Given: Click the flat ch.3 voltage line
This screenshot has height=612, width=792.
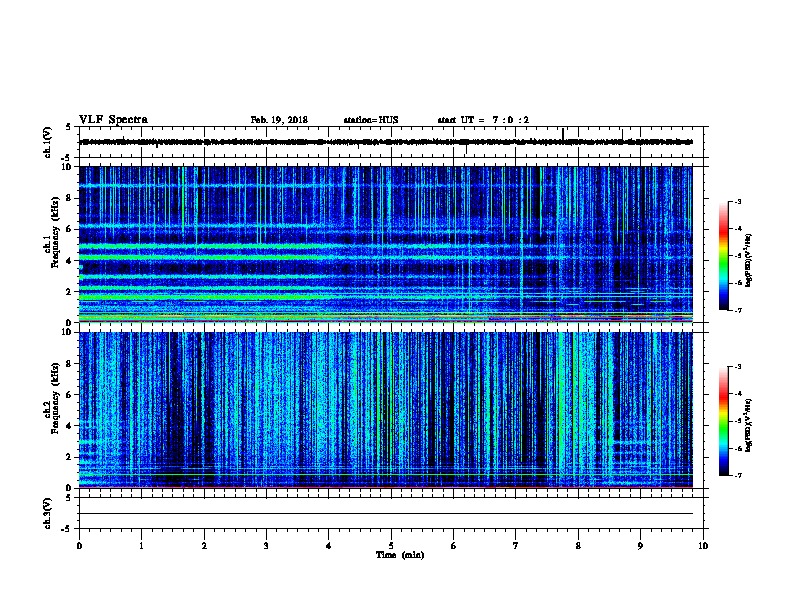Looking at the screenshot, I should pyautogui.click(x=385, y=514).
